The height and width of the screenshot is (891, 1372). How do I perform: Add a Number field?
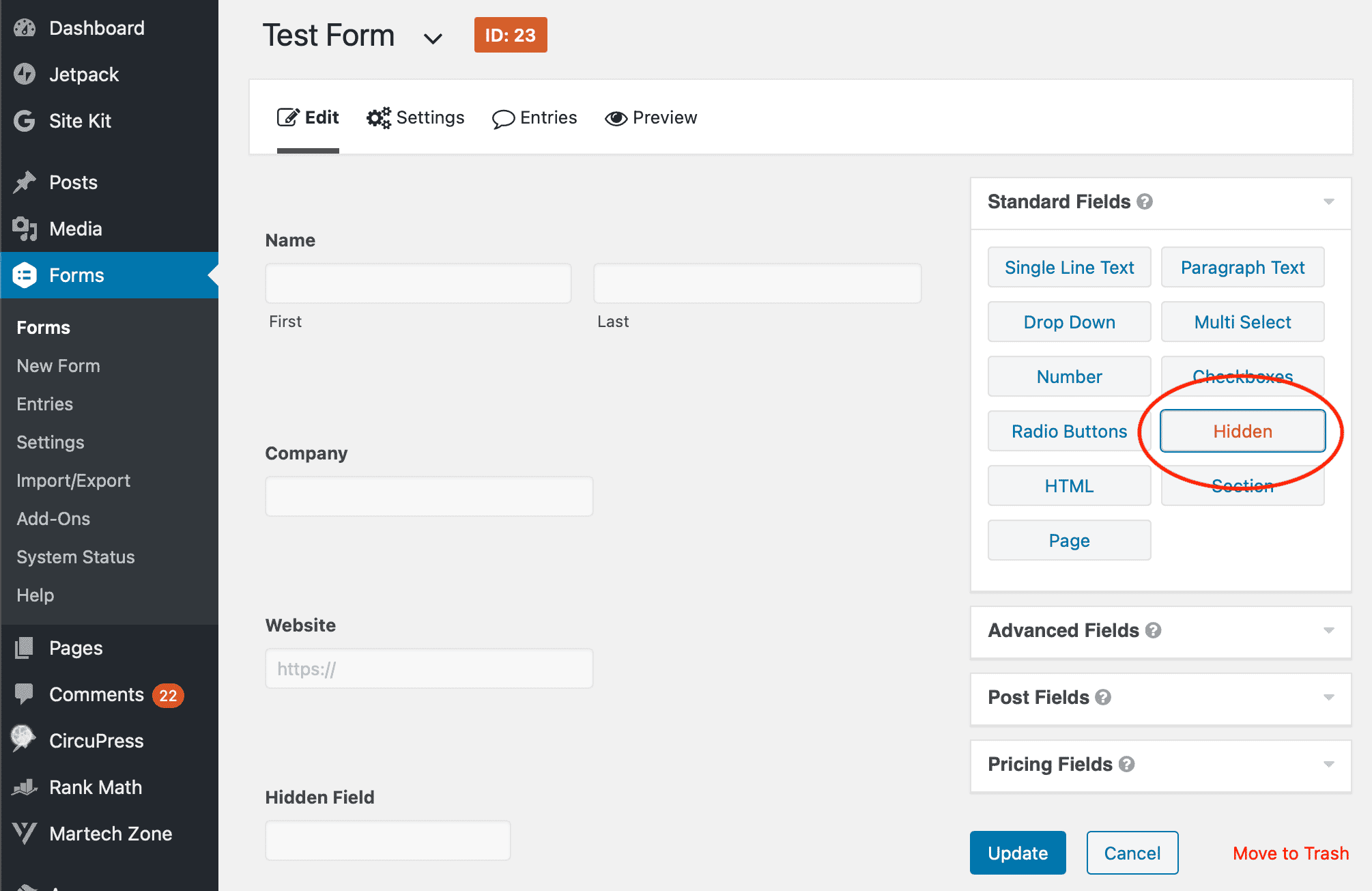pyautogui.click(x=1069, y=376)
